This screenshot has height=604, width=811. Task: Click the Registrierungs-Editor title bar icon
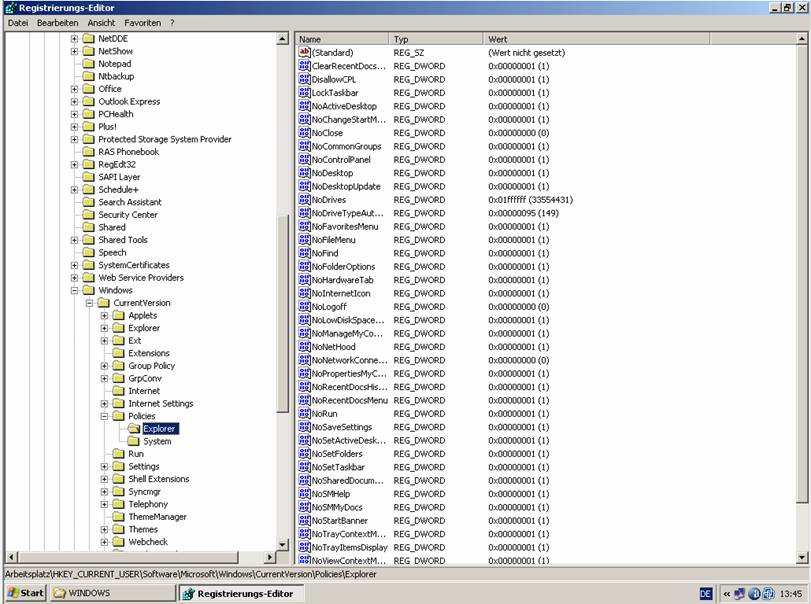pos(9,7)
